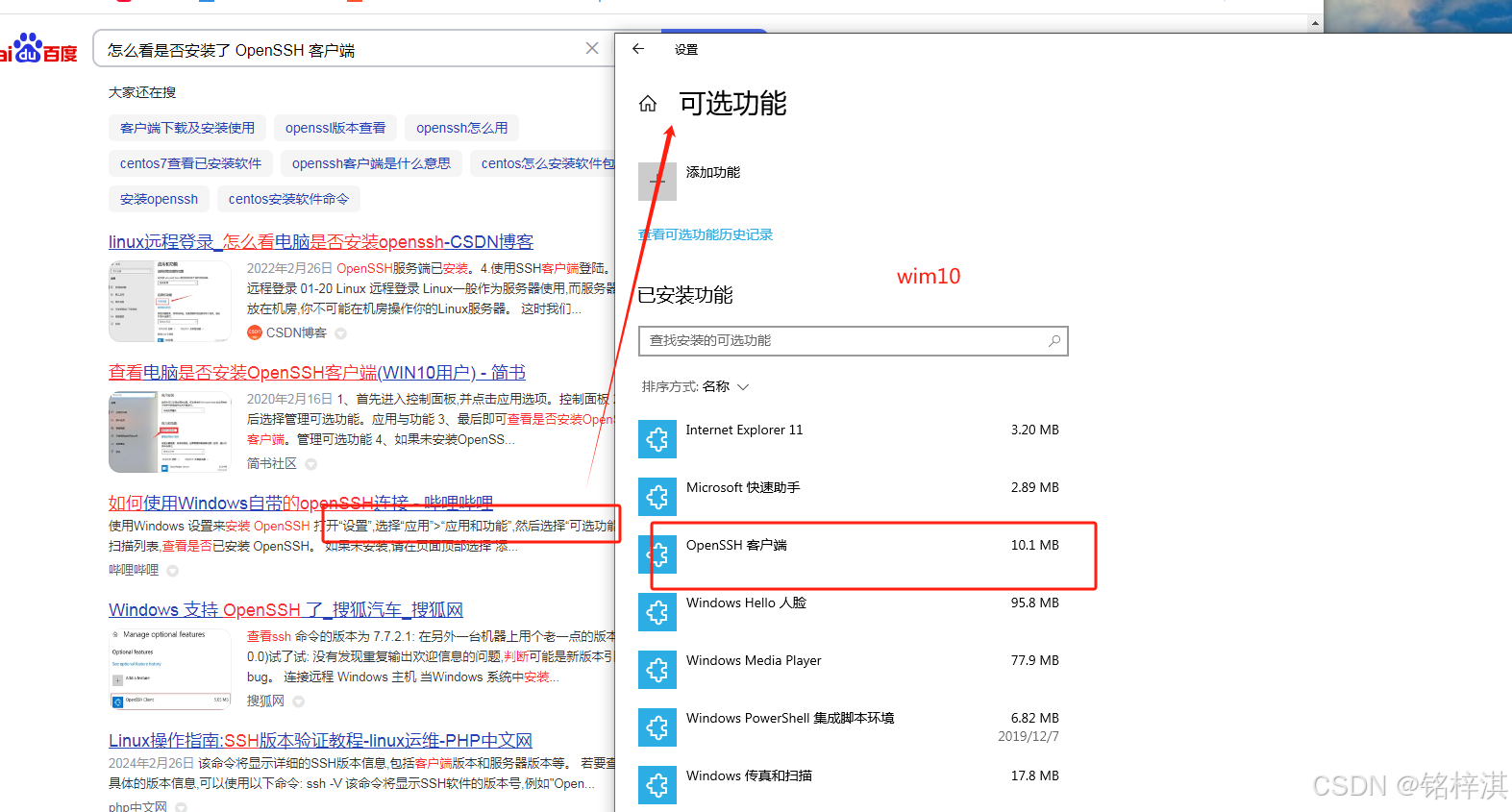Click the plus icon for 添加功能
Viewport: 1512px width, 812px height.
pyautogui.click(x=657, y=182)
